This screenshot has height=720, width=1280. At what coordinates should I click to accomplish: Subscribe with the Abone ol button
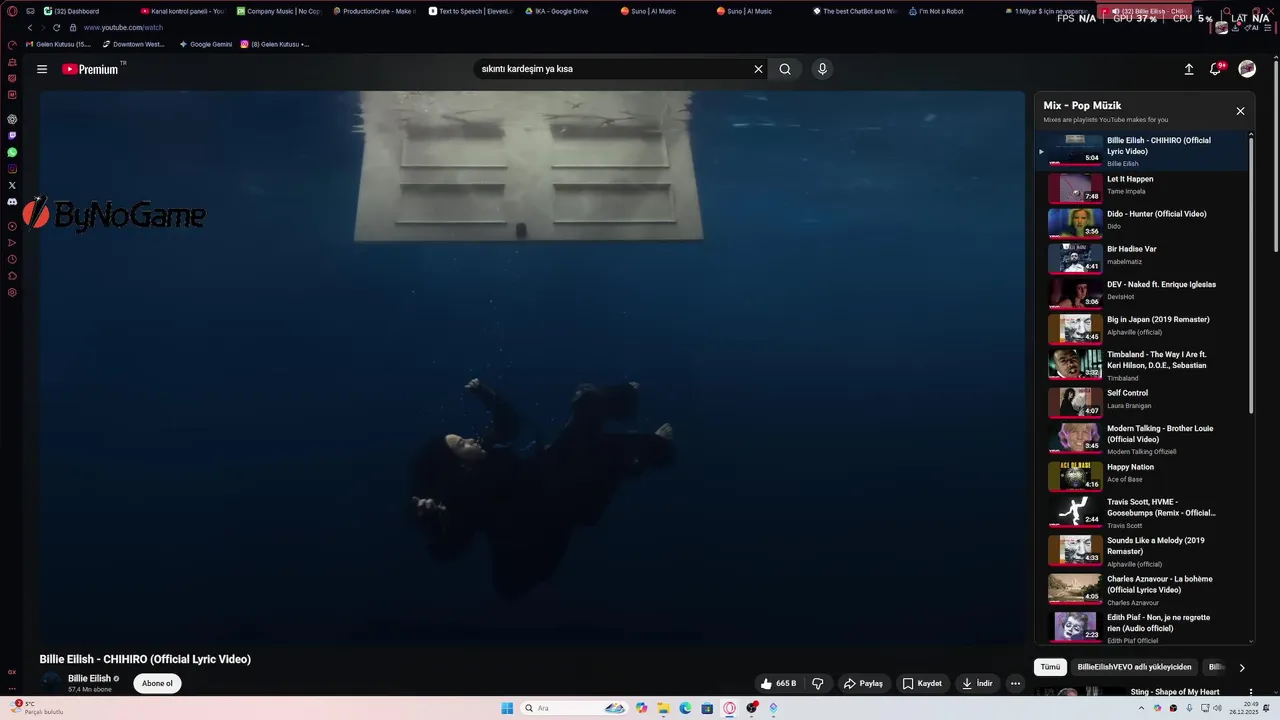157,683
